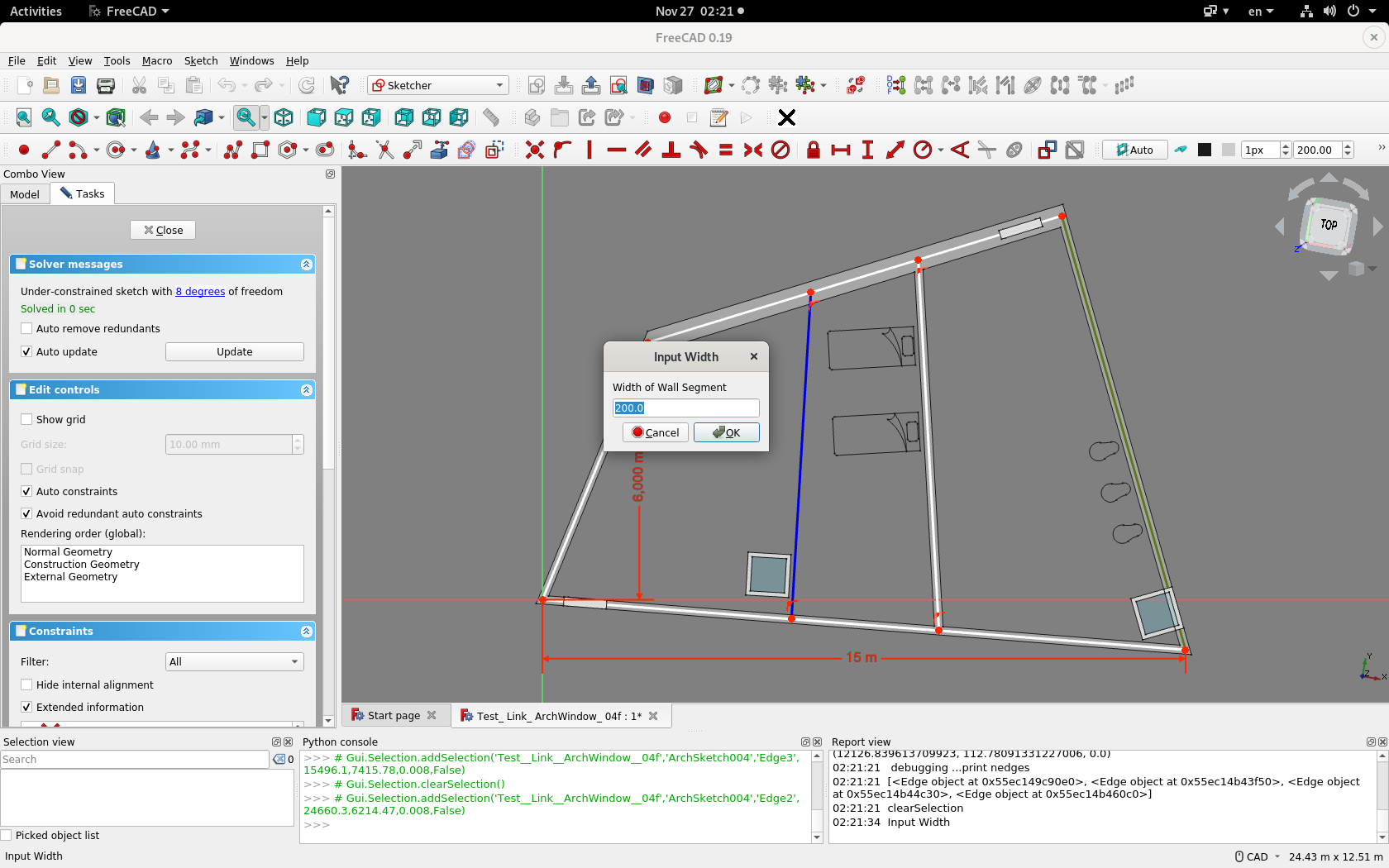Switch view to isometric cube
This screenshot has height=868, width=1389.
(284, 117)
